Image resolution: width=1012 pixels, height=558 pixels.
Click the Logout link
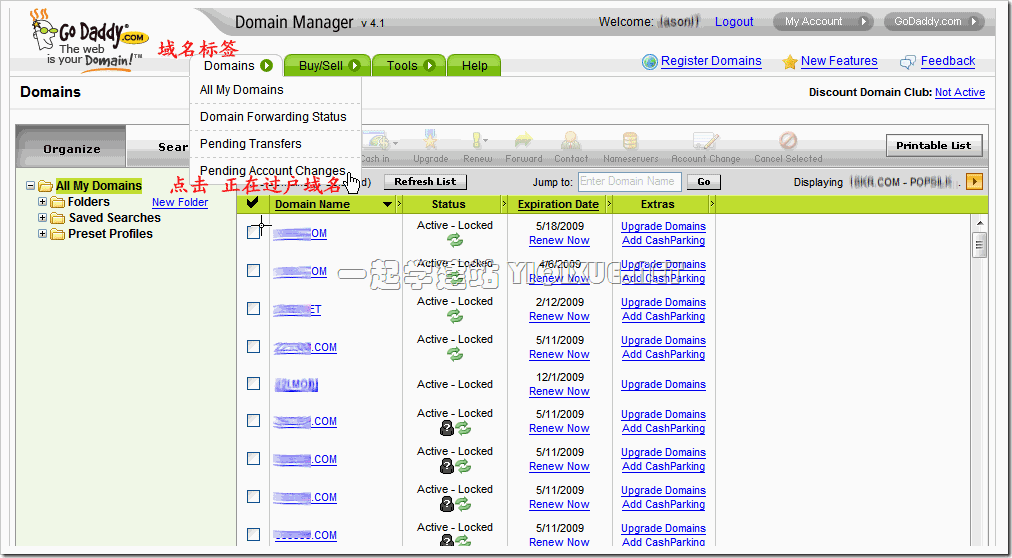point(734,22)
